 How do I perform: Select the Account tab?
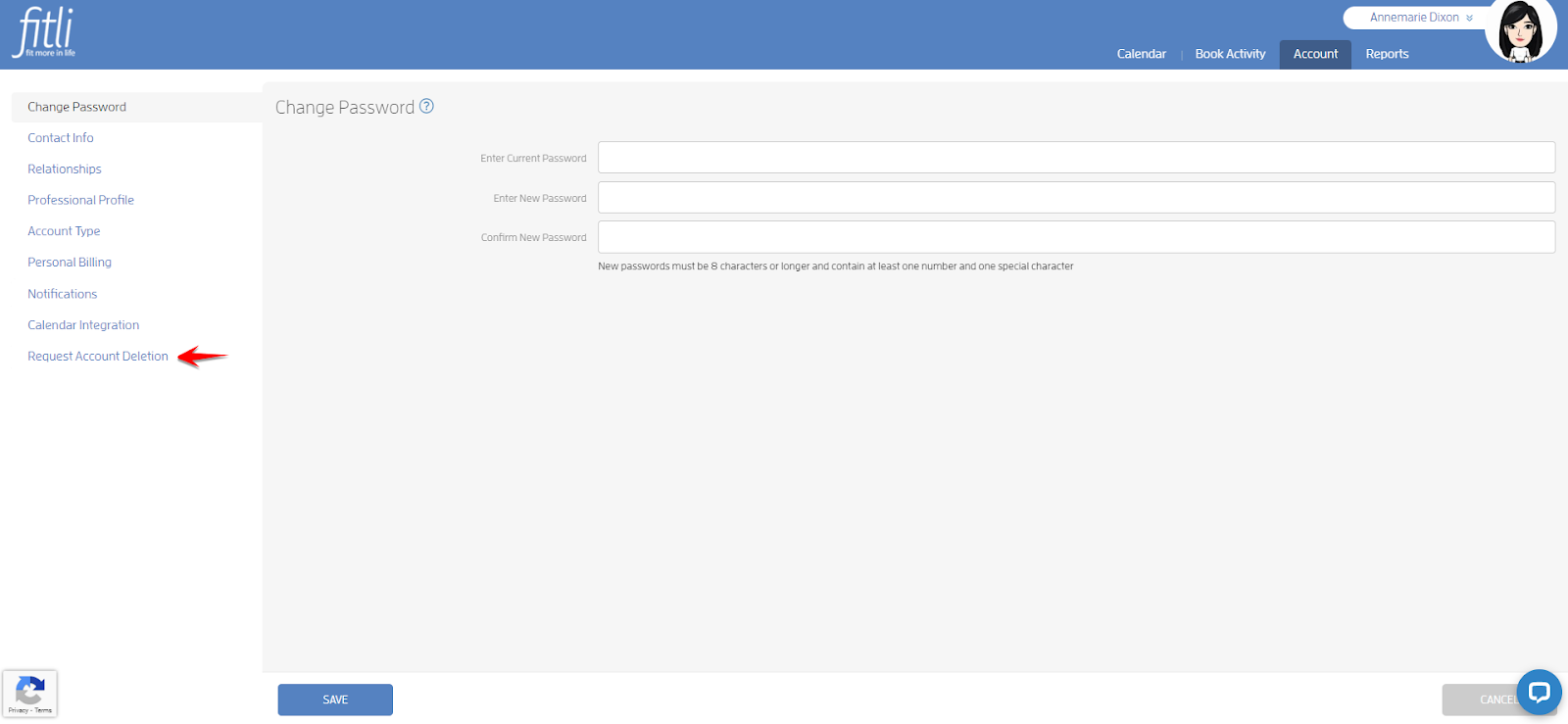(1315, 54)
